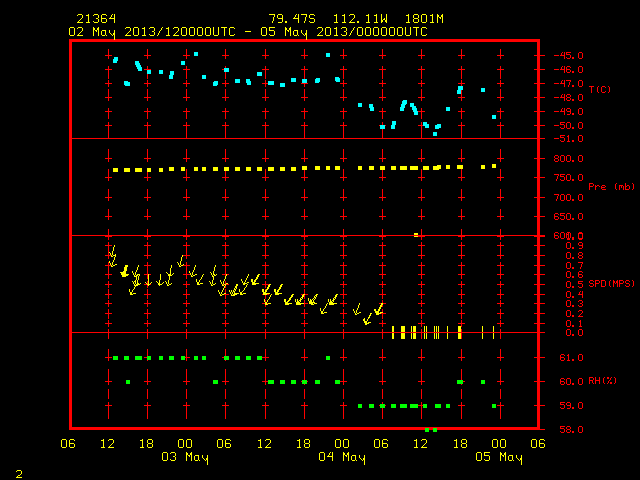640x480 pixels.
Task: Click the 750.0 pressure tick value
Action: pos(568,178)
